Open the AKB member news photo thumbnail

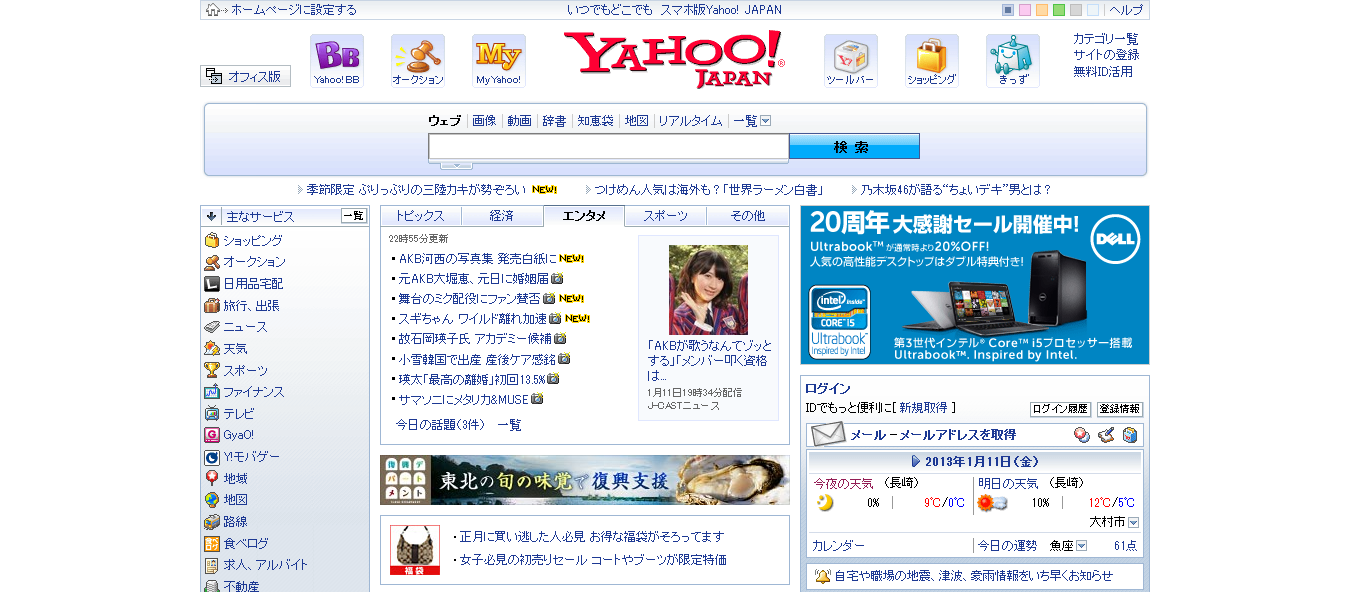[x=708, y=290]
